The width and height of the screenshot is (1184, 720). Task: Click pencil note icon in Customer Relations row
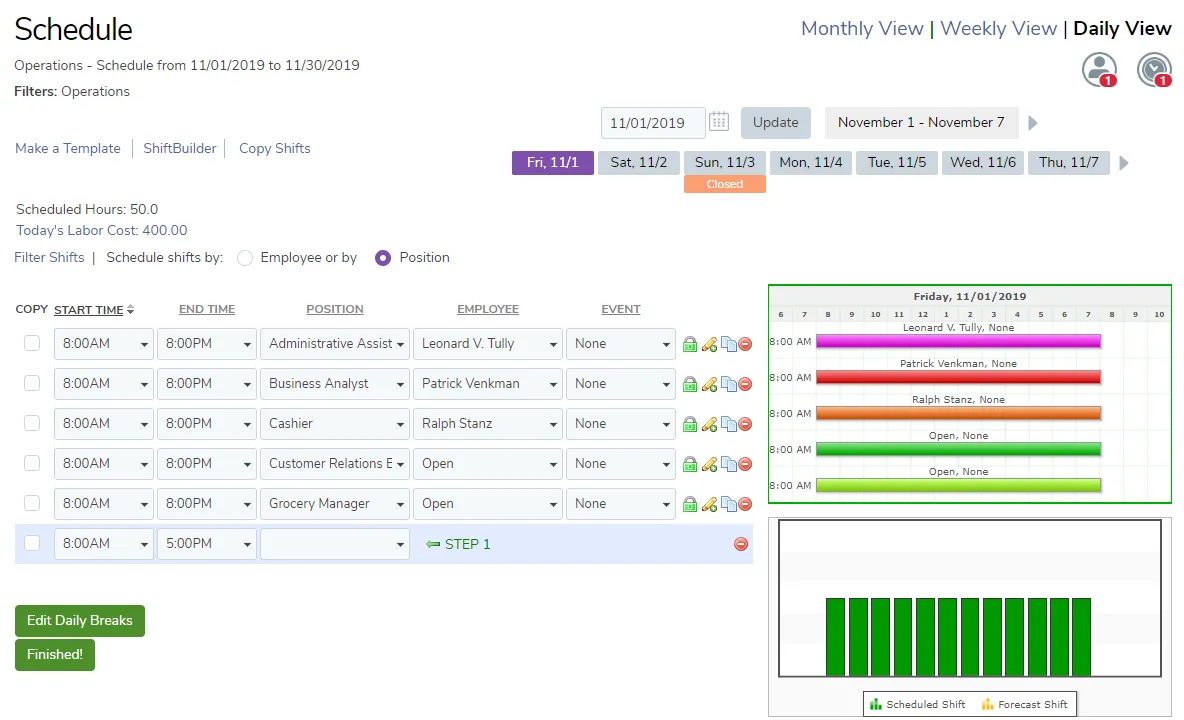point(709,464)
